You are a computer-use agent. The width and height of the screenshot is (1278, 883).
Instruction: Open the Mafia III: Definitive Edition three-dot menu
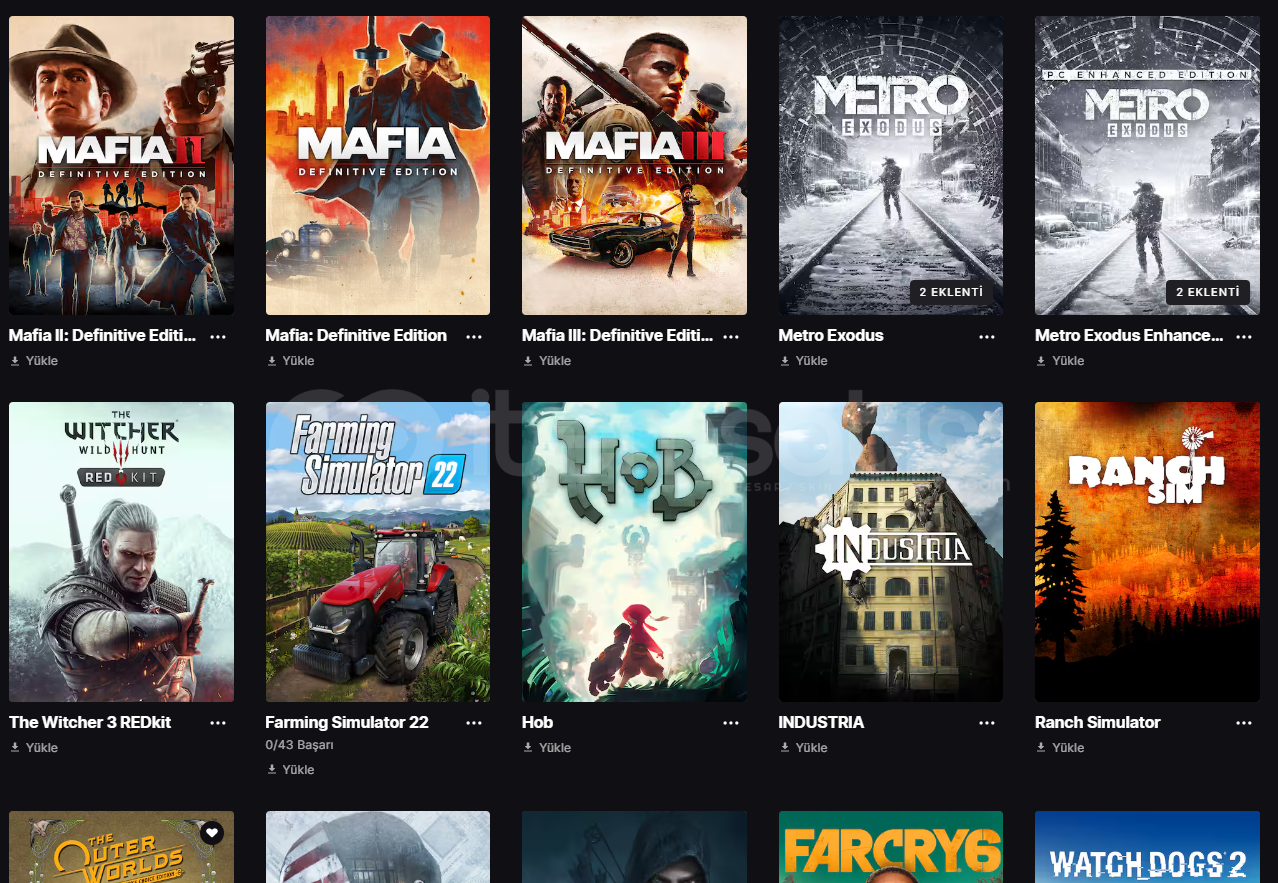[731, 337]
